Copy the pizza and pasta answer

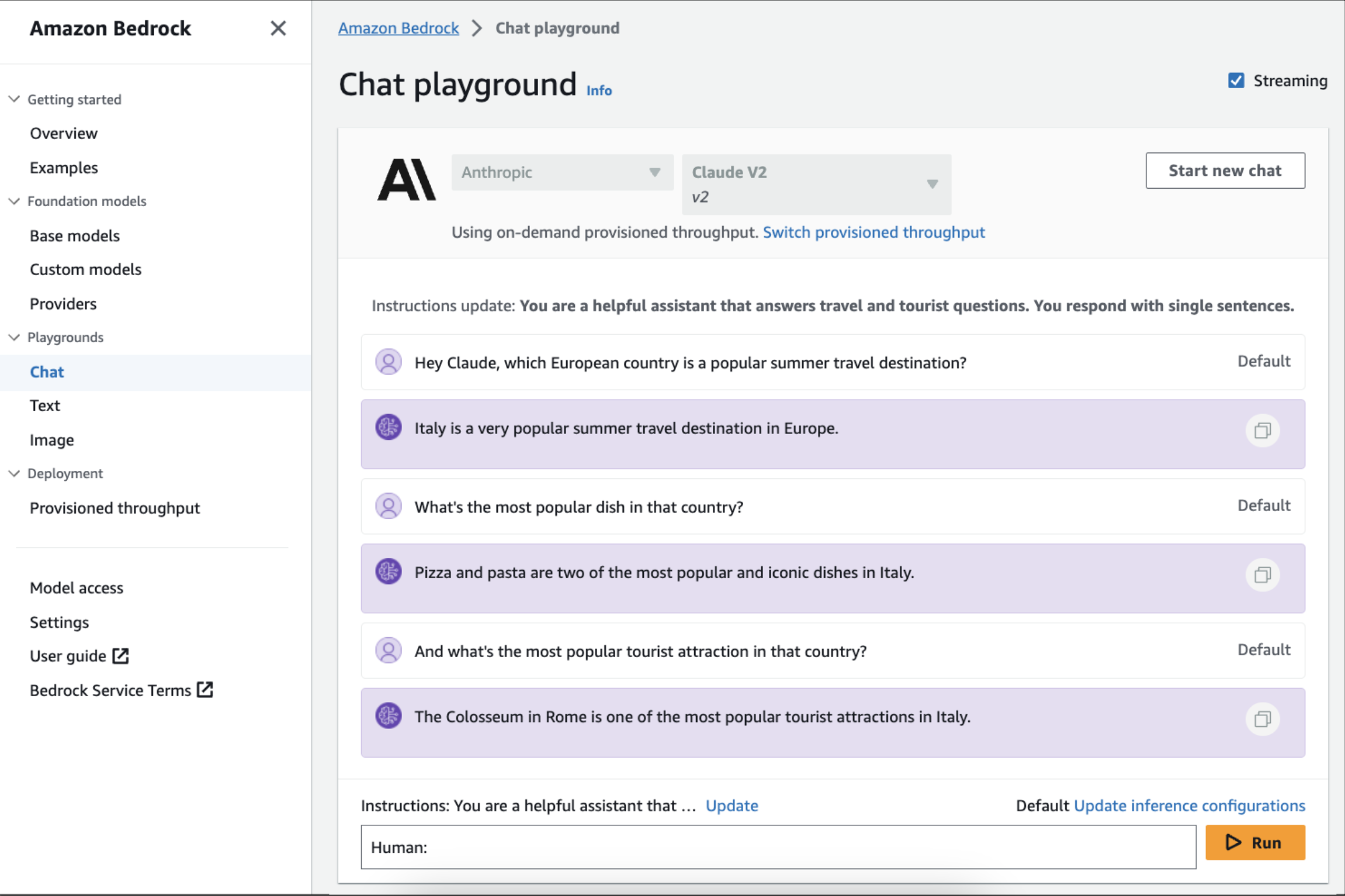(x=1262, y=575)
